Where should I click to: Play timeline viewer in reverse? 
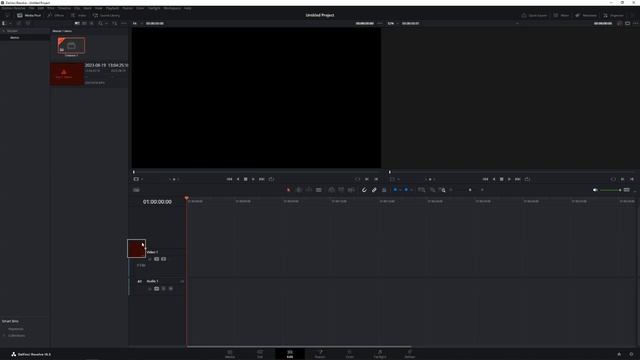point(494,179)
